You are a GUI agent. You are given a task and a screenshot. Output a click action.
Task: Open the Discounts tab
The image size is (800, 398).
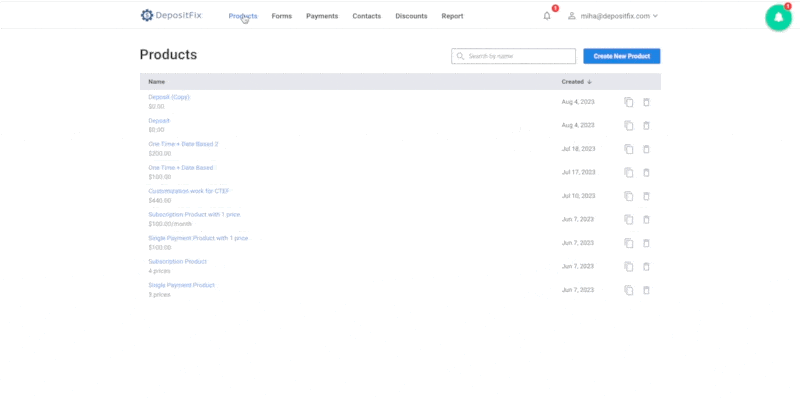coord(411,16)
